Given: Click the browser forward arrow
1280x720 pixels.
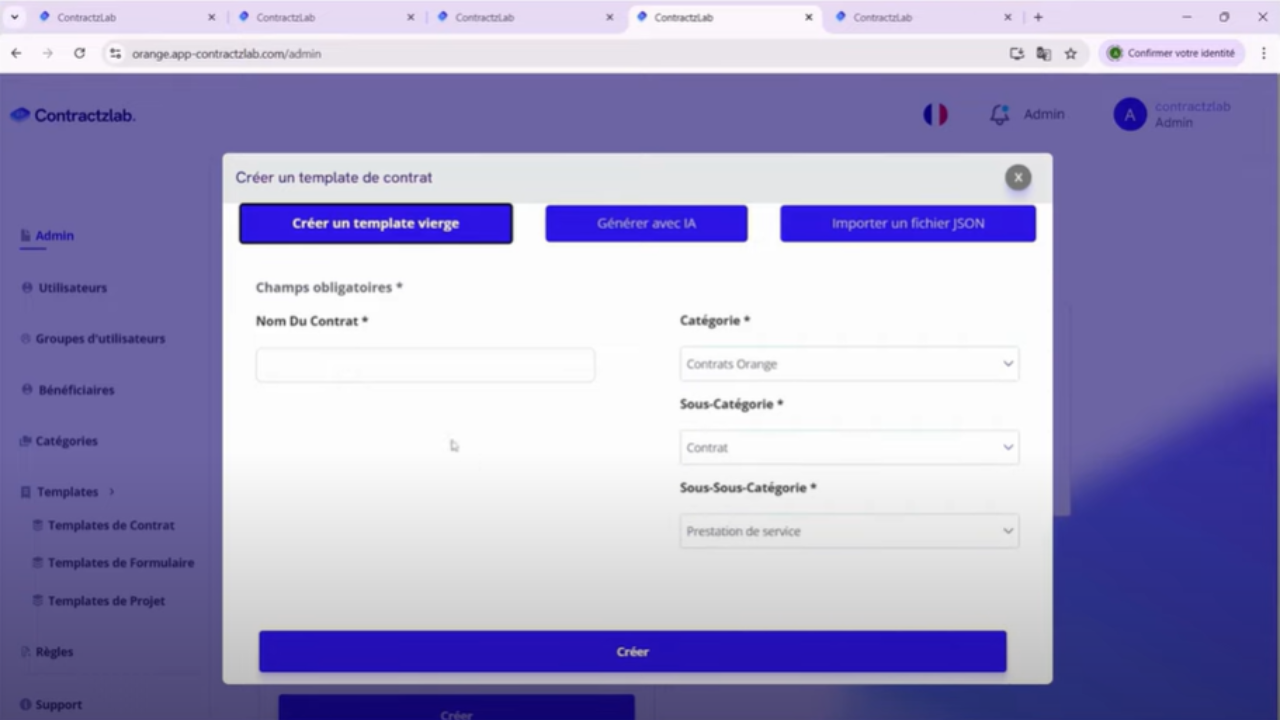Looking at the screenshot, I should (x=48, y=53).
